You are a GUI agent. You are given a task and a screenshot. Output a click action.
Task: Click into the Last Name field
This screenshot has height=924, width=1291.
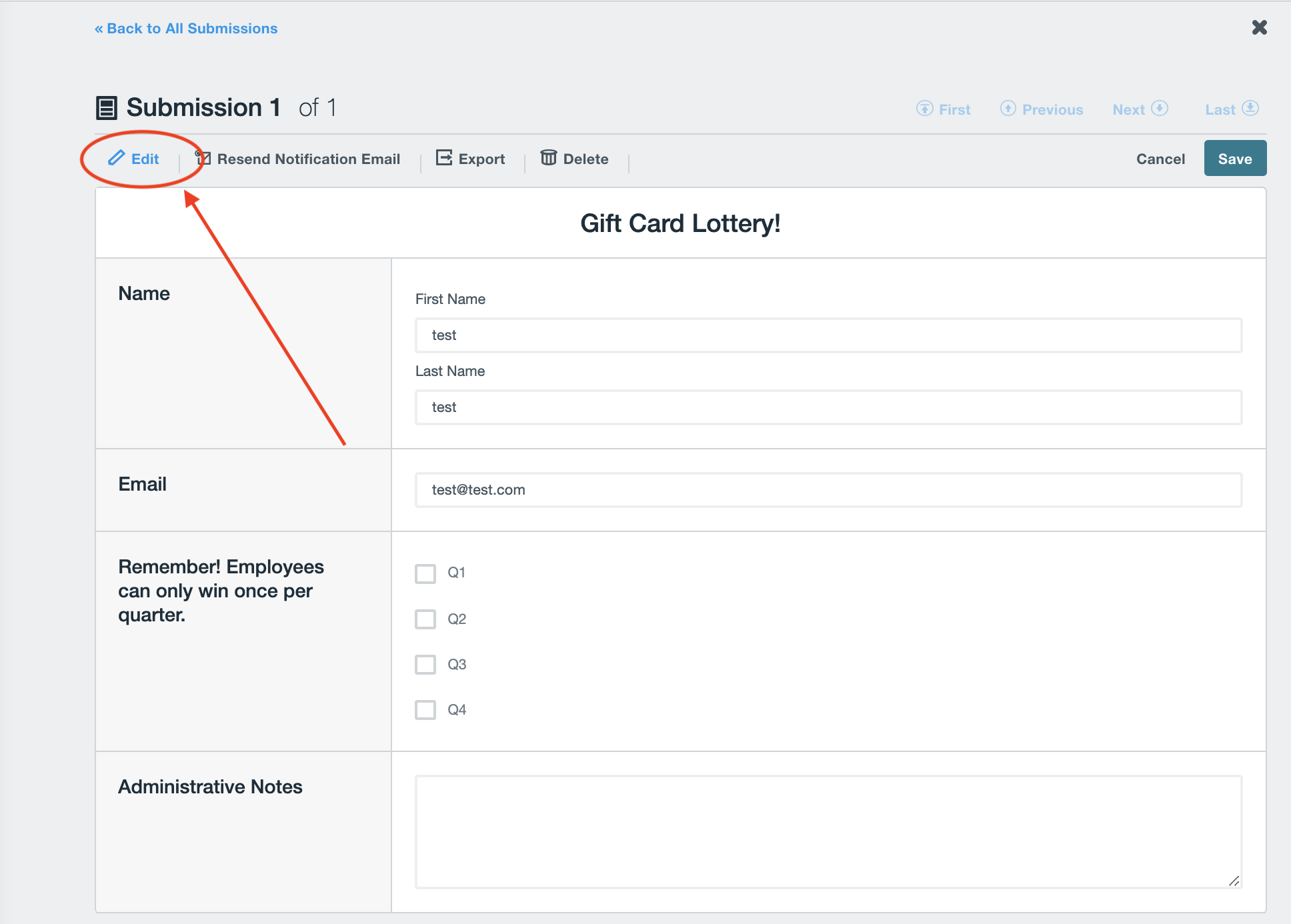[828, 407]
